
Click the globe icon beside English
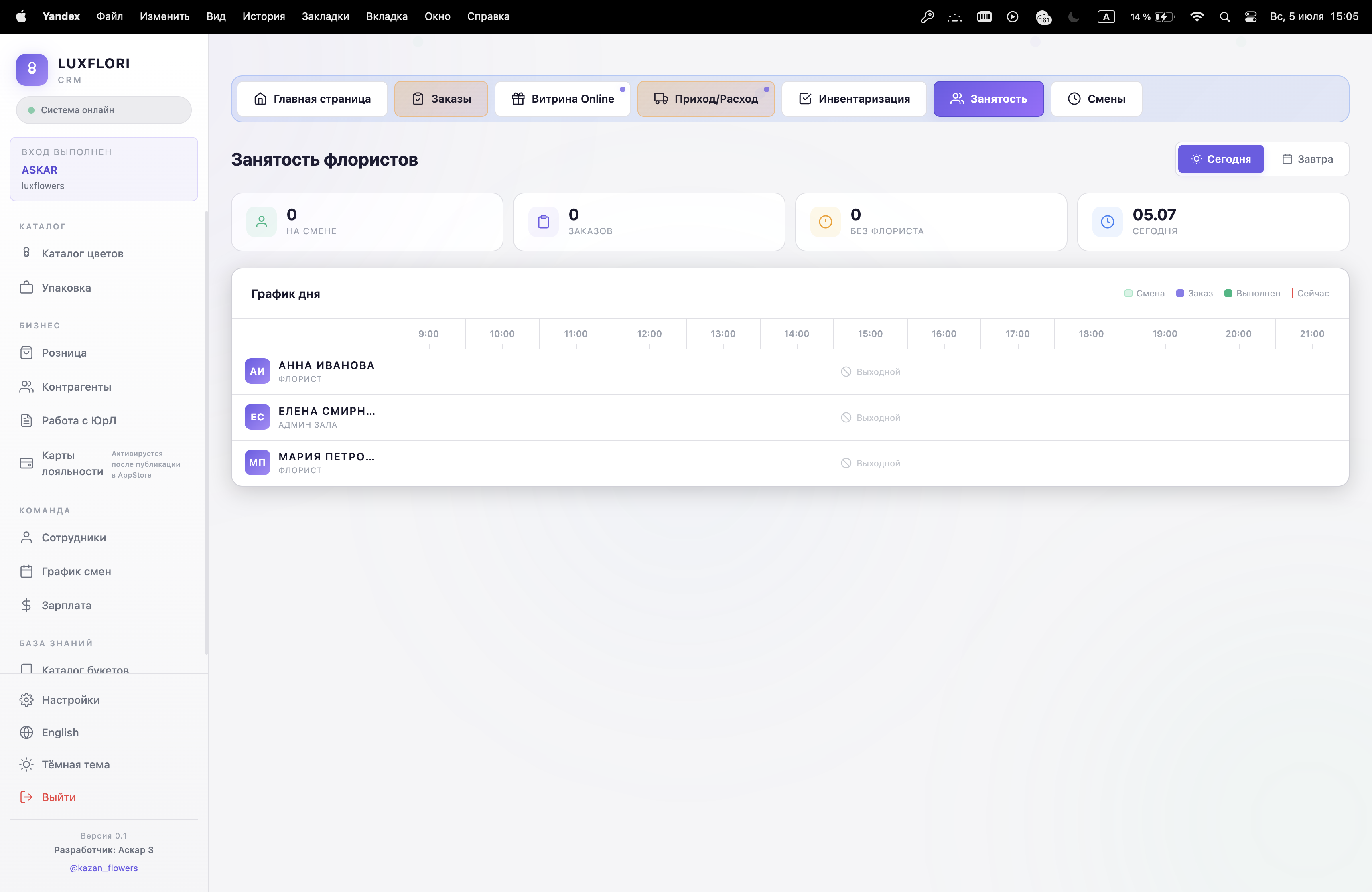[x=26, y=732]
